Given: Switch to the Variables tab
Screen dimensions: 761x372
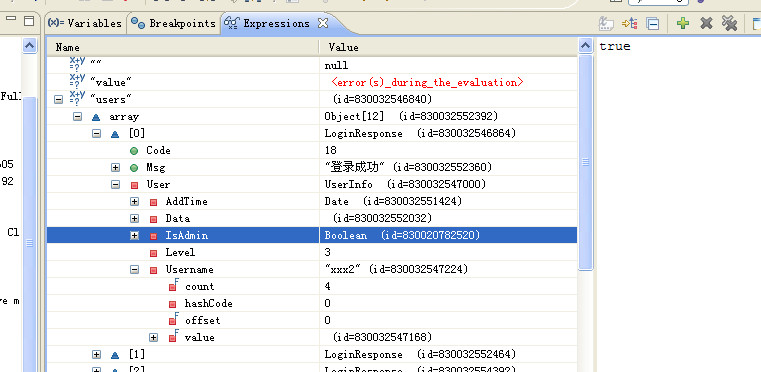Looking at the screenshot, I should coord(85,23).
